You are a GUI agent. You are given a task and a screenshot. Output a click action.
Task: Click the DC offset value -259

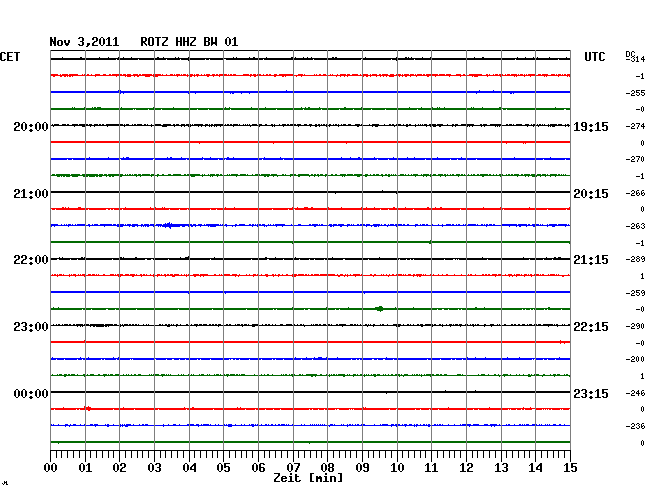pyautogui.click(x=635, y=293)
